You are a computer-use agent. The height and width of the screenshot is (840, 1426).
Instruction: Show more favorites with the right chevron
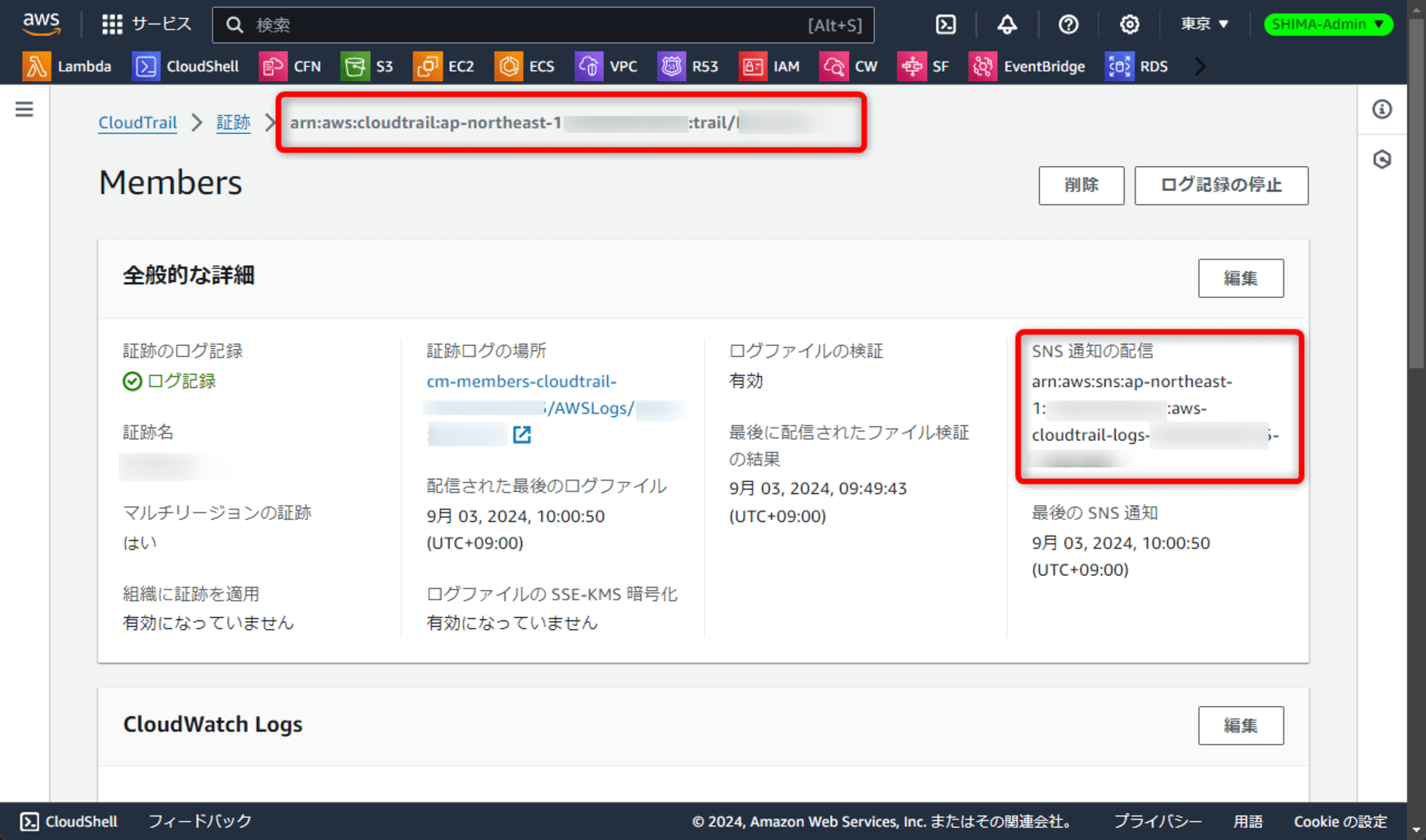pos(1200,66)
